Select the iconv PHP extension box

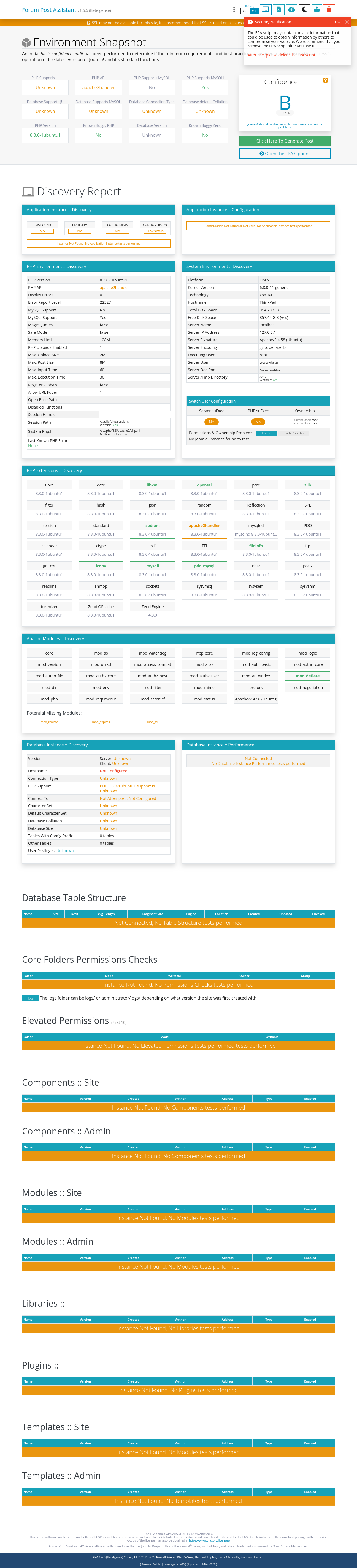[101, 570]
